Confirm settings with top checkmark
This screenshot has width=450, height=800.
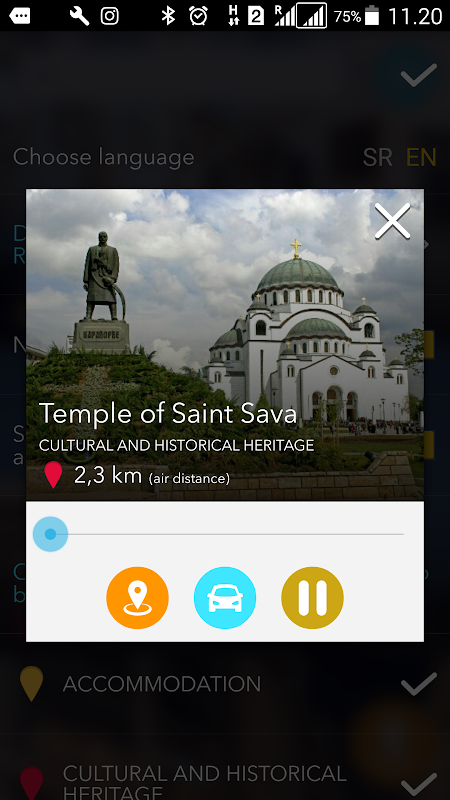[x=419, y=75]
